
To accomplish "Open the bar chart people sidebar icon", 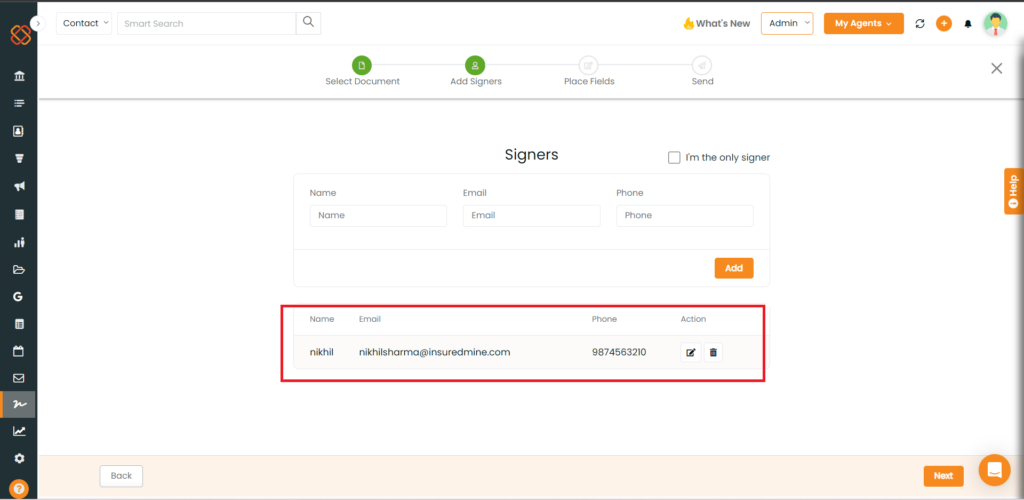I will coord(19,242).
